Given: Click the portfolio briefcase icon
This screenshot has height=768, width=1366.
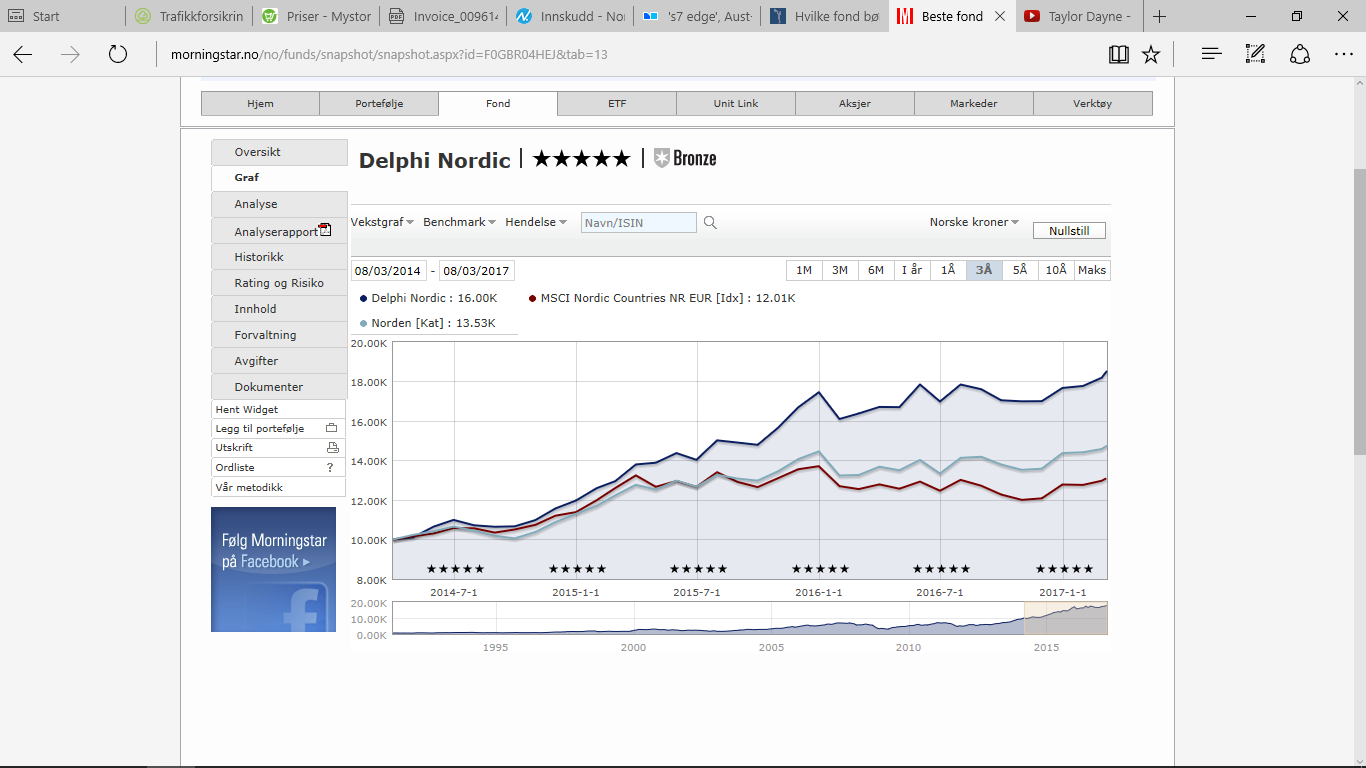Looking at the screenshot, I should tap(332, 428).
